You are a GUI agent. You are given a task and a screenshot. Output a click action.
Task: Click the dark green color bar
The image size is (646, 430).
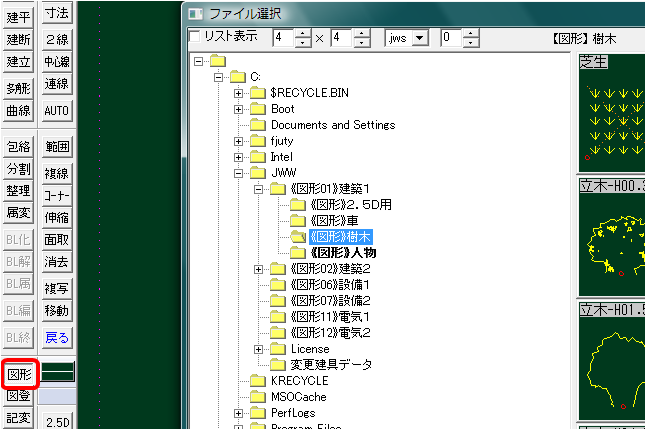56,371
